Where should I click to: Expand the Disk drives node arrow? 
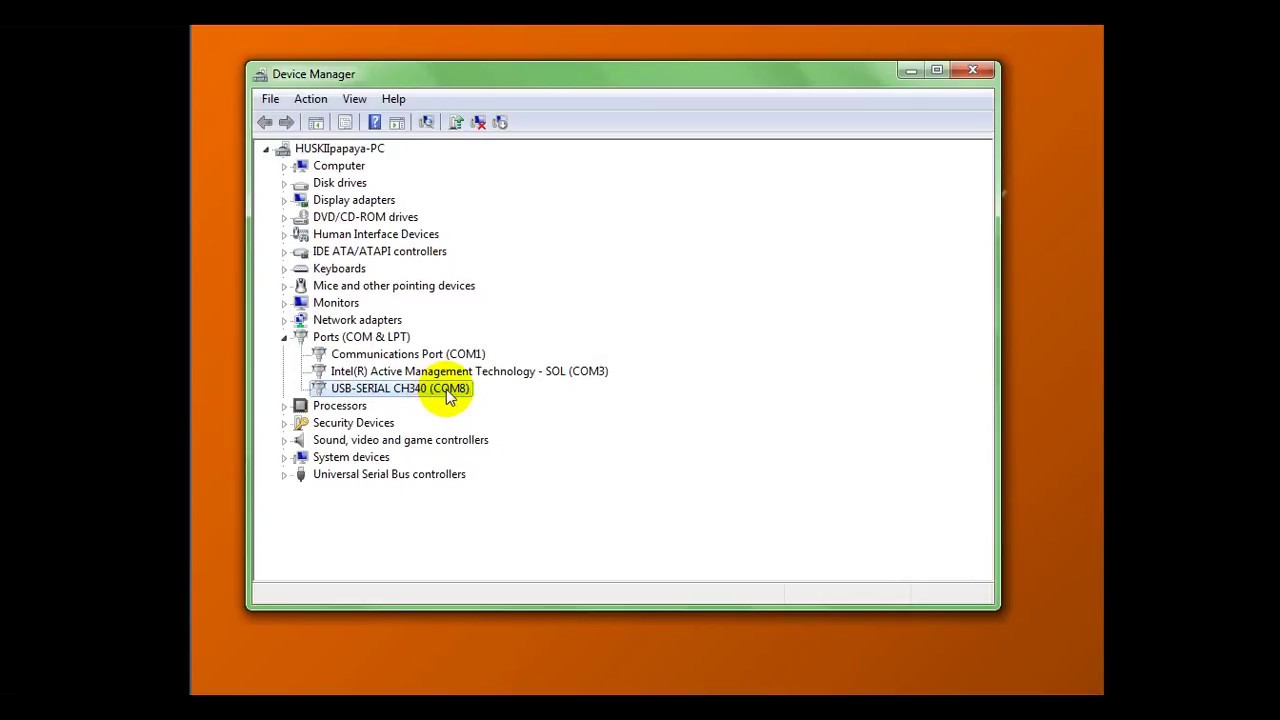(x=284, y=183)
